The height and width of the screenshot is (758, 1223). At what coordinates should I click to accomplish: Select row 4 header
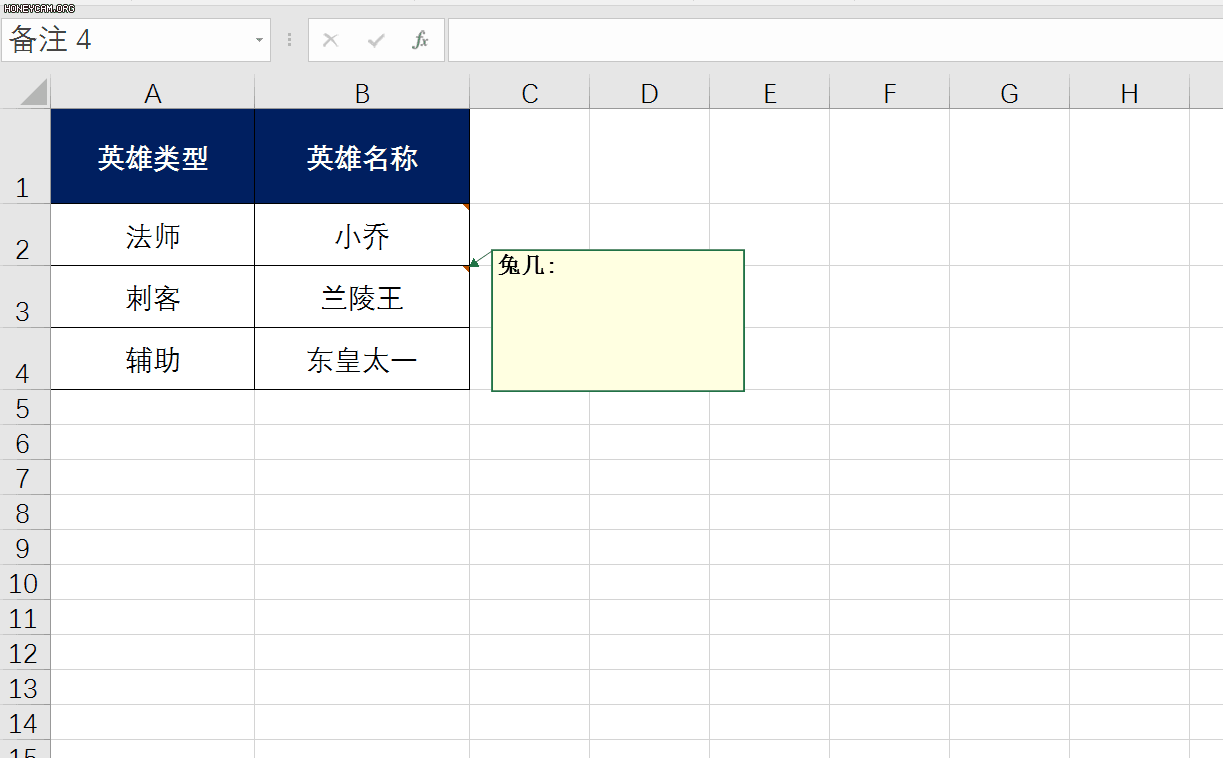25,359
